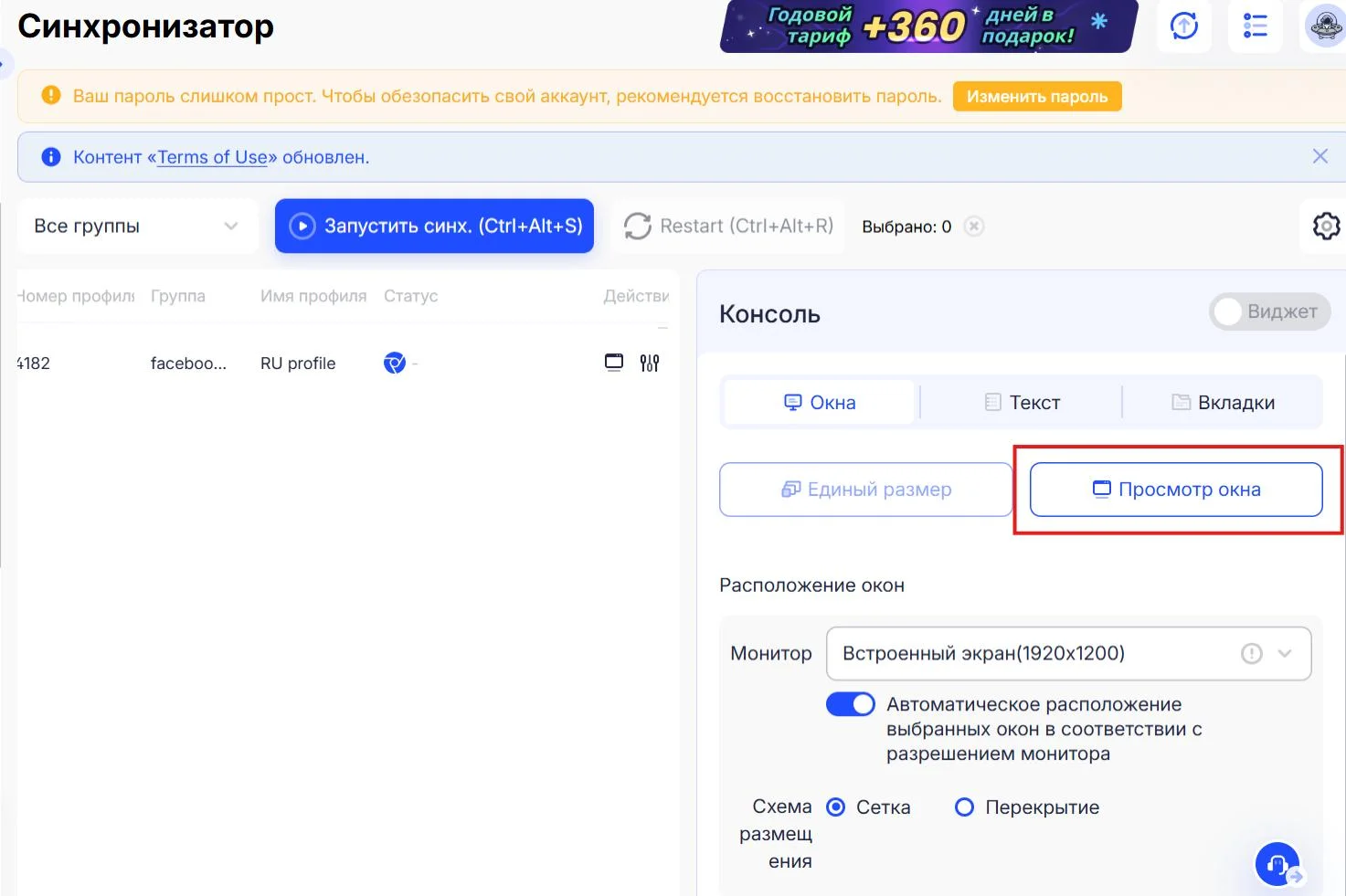This screenshot has width=1346, height=896.
Task: Select the Перекрытие radio button
Action: pos(964,806)
